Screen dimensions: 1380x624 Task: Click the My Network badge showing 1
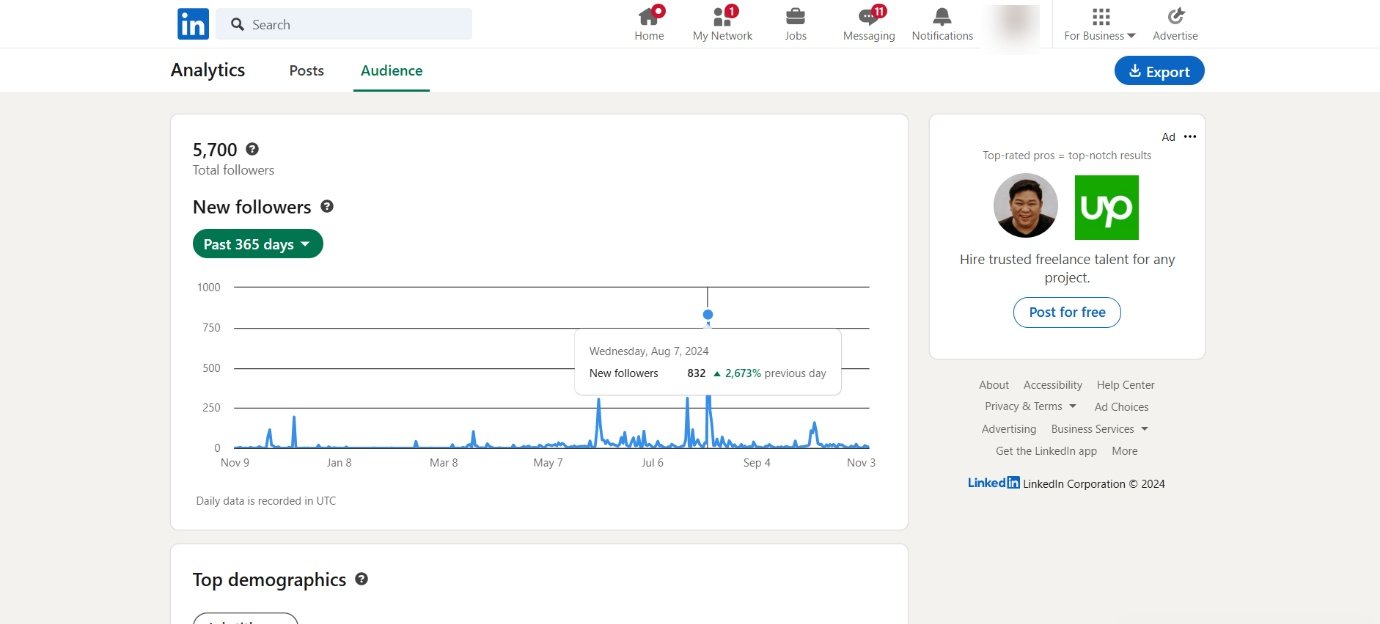tap(732, 11)
